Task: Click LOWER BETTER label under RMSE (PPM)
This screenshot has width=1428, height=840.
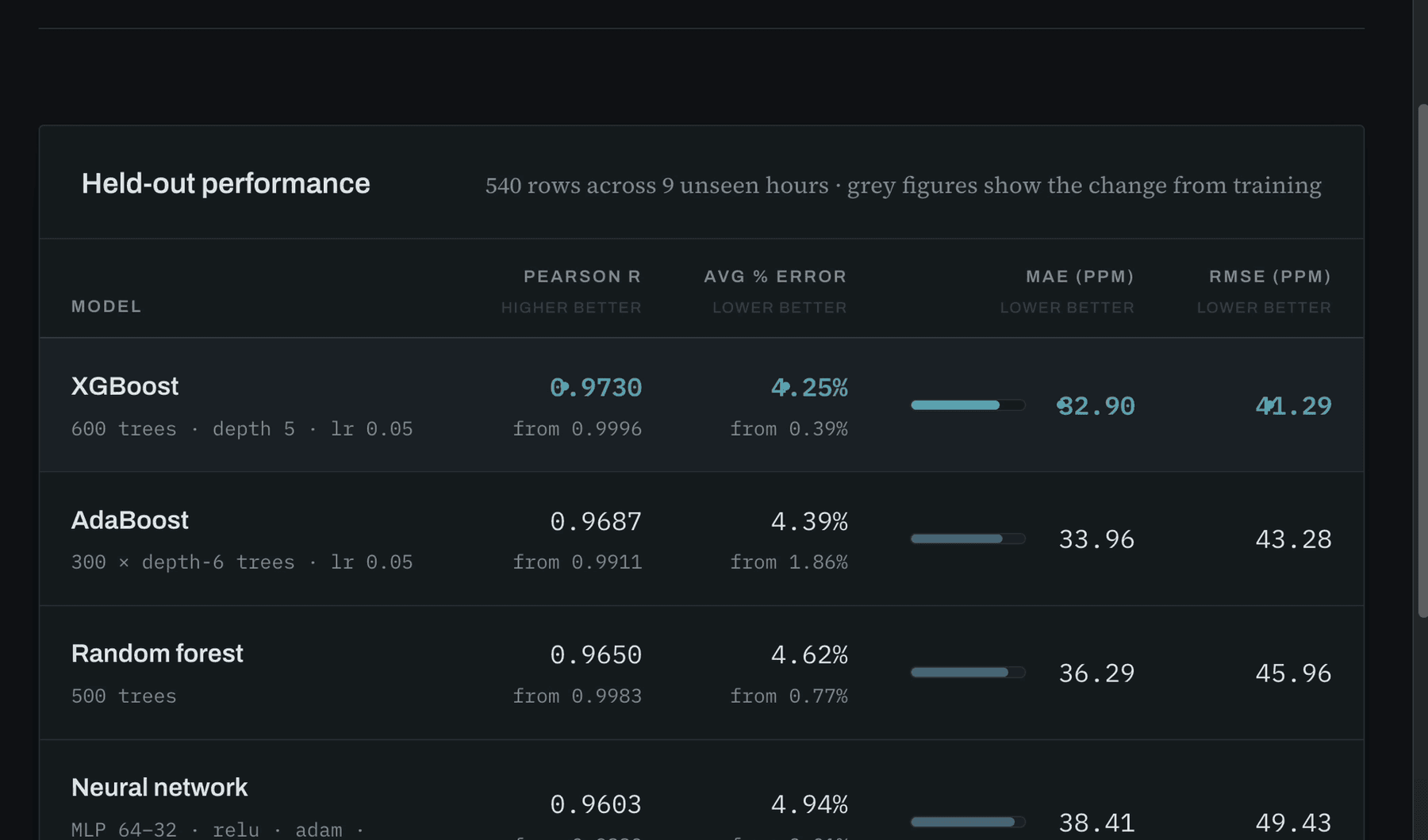Action: pos(1264,308)
